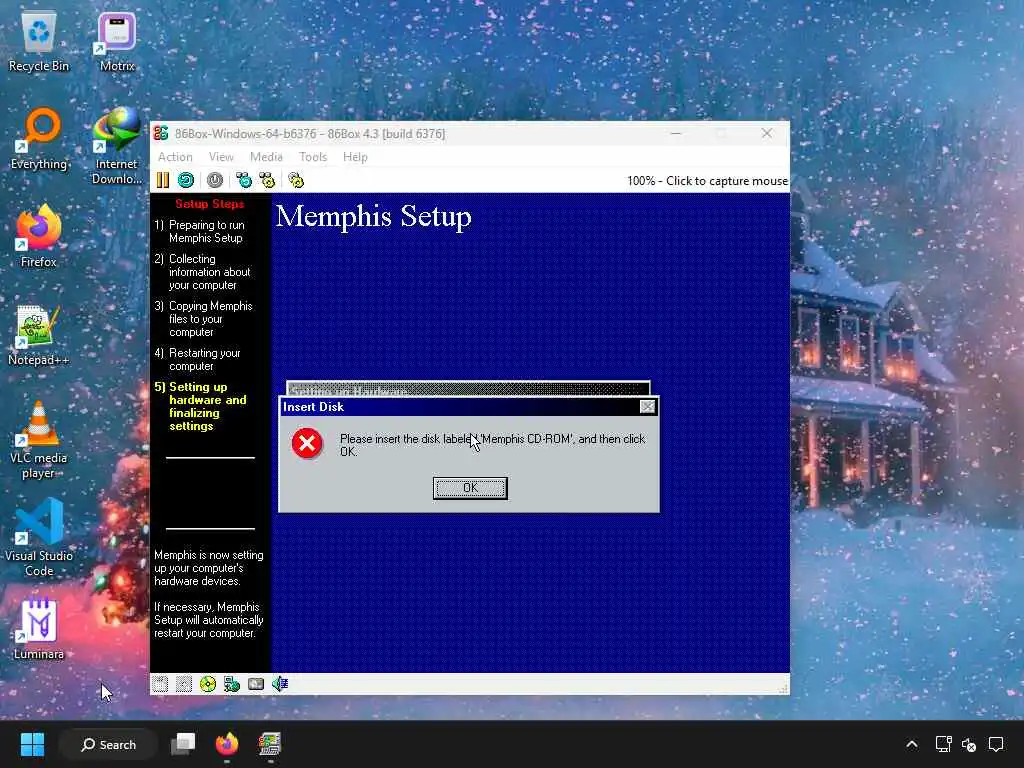Click 'Please insert the disk labeled' message

pyautogui.click(x=492, y=445)
